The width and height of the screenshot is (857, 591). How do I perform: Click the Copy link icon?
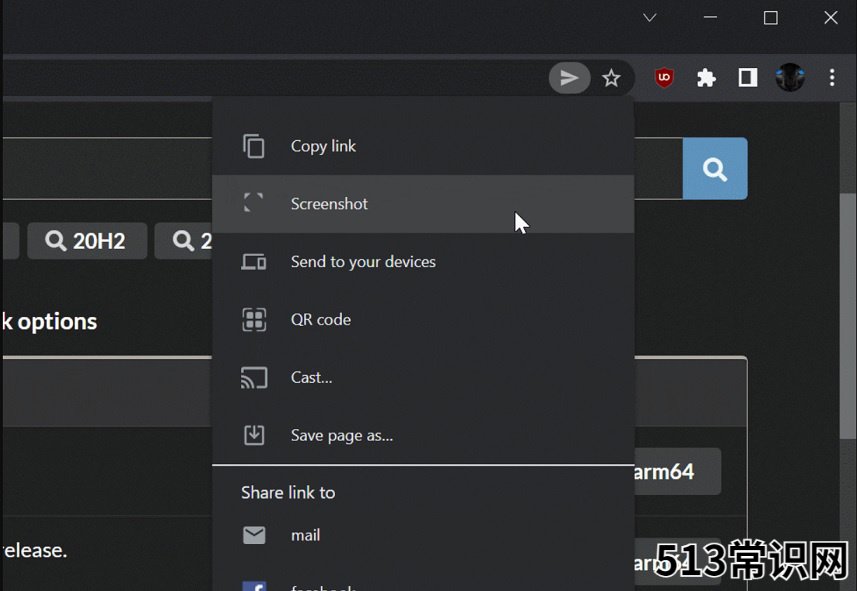[x=254, y=146]
